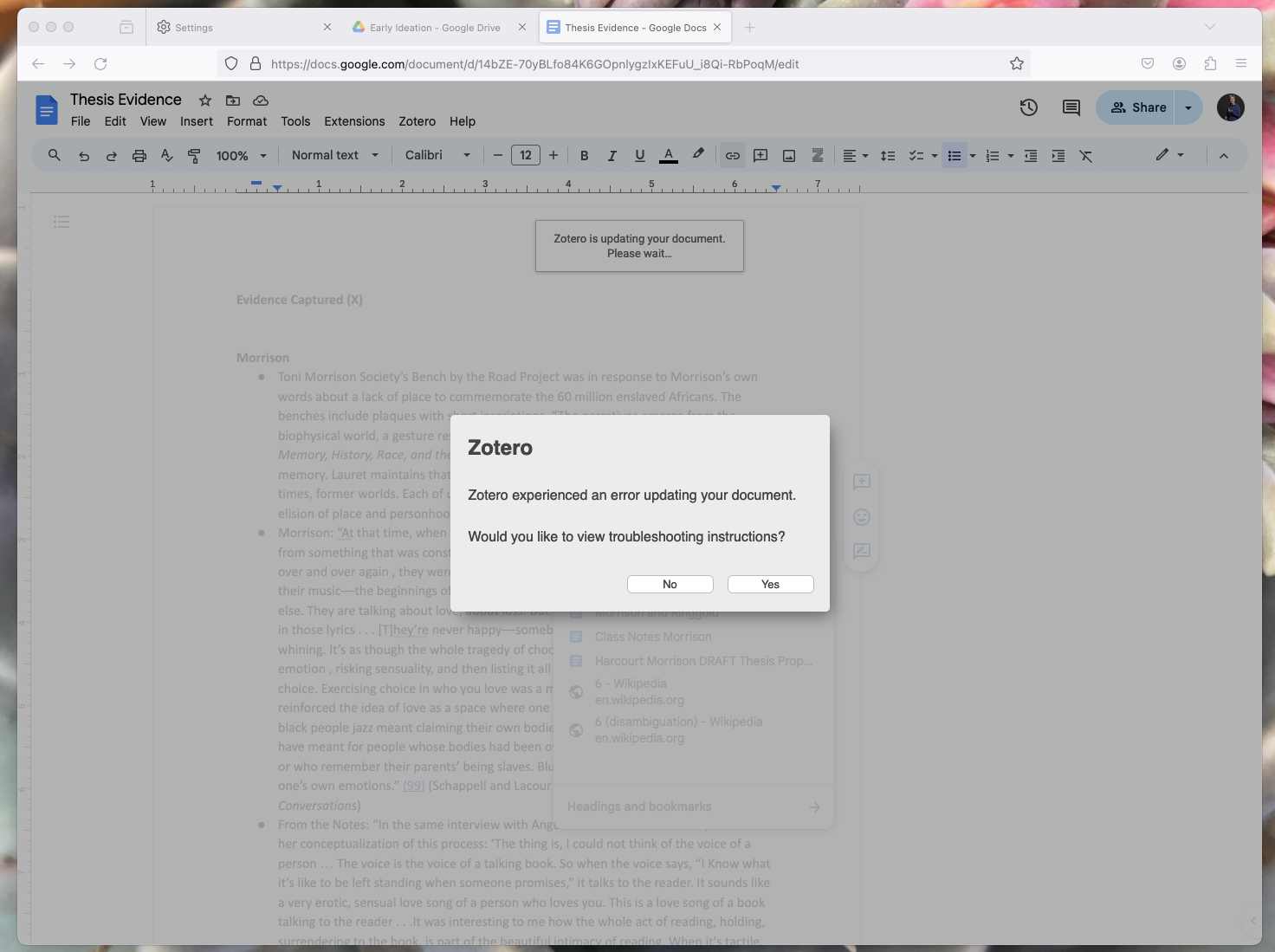The height and width of the screenshot is (952, 1275).
Task: Expand bulleted list options arrow
Action: coord(973,156)
